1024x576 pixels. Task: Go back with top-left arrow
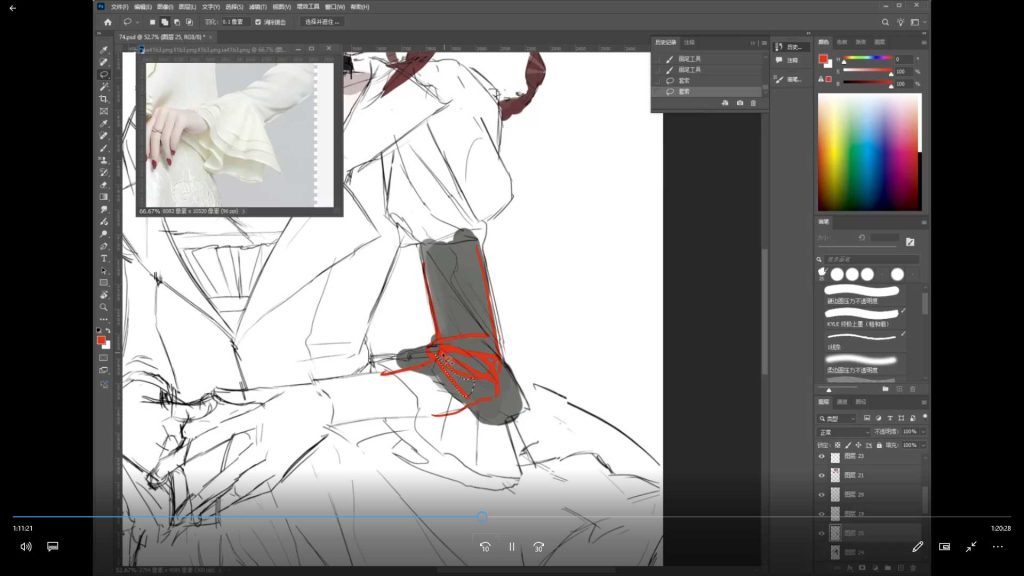click(12, 8)
